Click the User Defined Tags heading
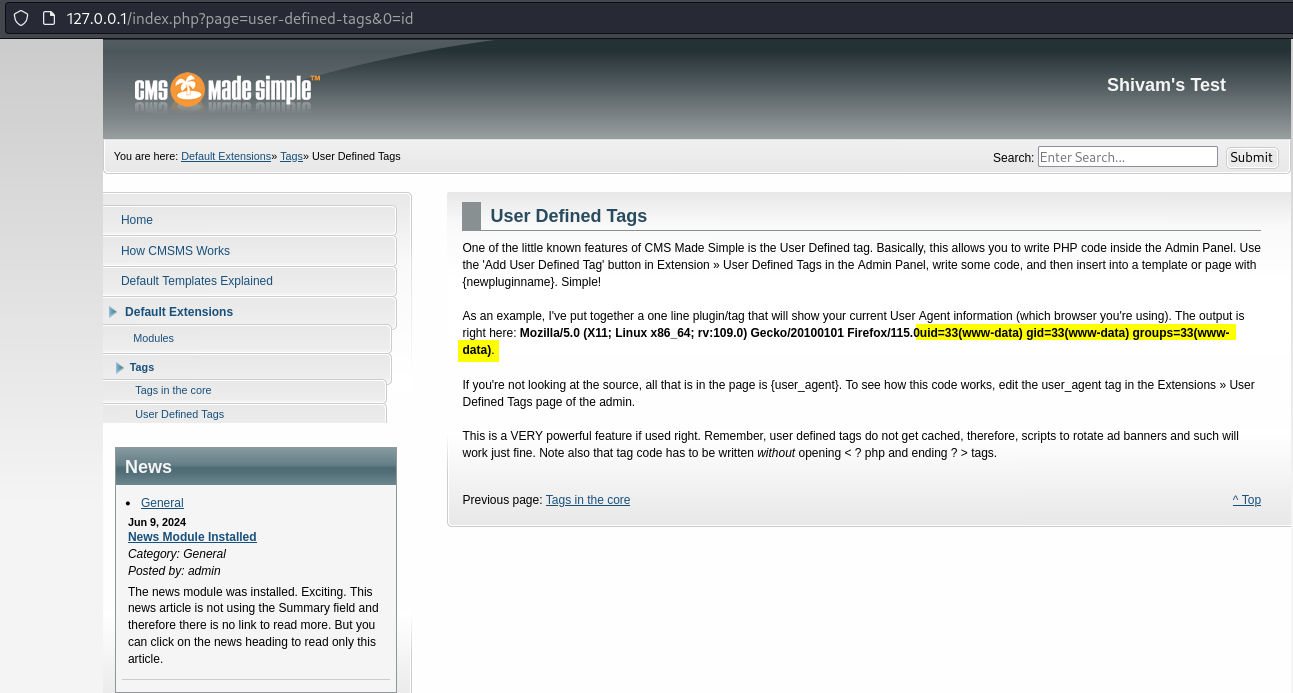This screenshot has width=1293, height=693. (x=569, y=216)
